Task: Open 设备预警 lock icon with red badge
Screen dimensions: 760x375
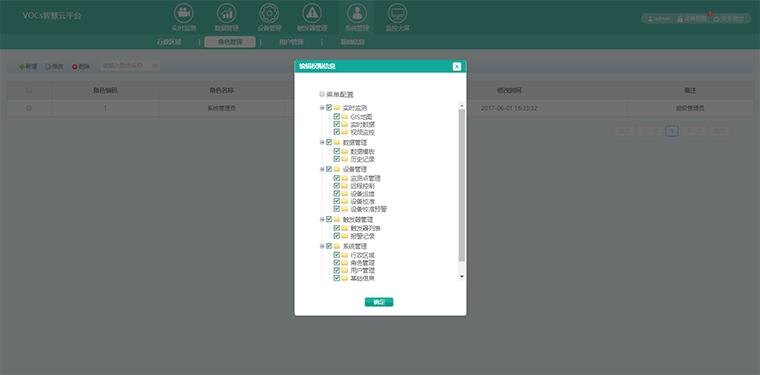Action: click(680, 19)
